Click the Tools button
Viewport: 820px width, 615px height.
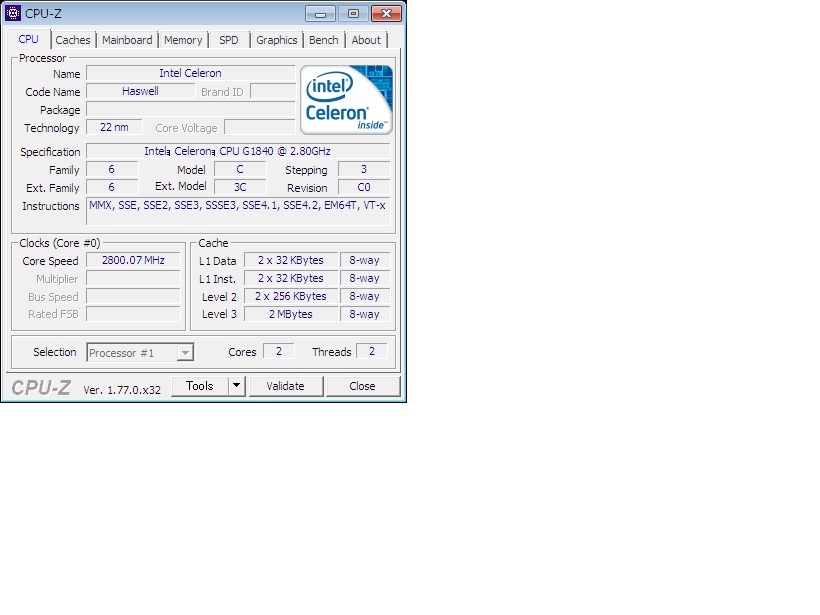tap(200, 386)
